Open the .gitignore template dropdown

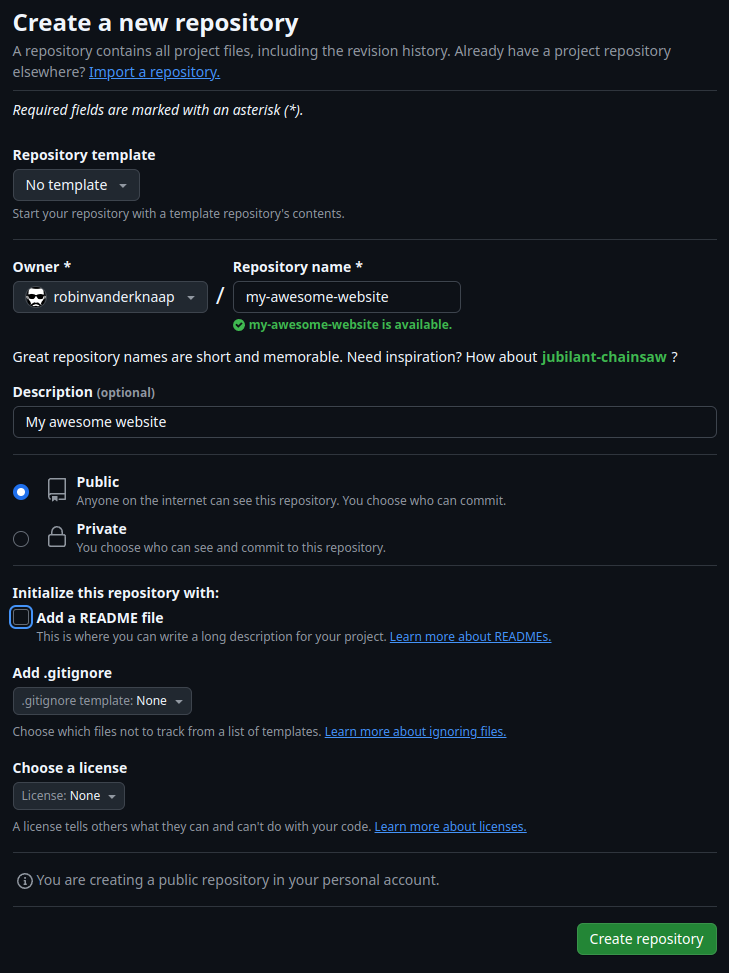102,701
